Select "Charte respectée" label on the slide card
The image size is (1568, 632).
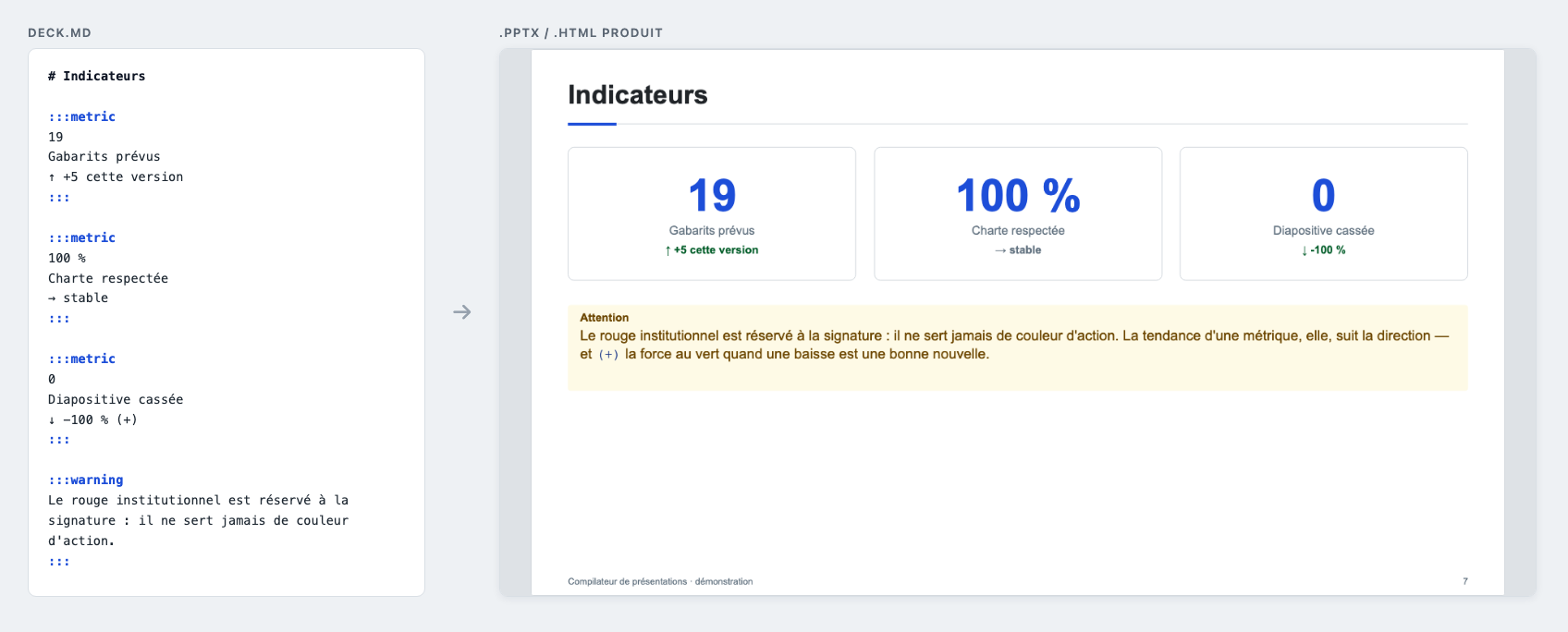1018,231
